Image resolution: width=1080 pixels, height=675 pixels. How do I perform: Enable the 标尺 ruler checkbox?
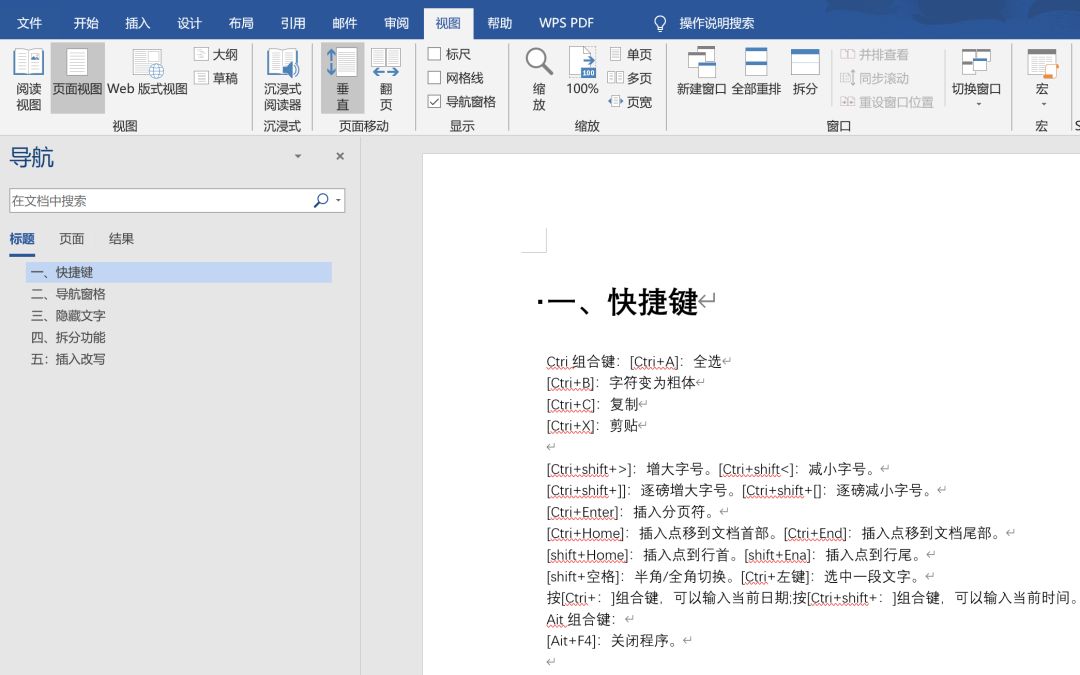pos(435,54)
